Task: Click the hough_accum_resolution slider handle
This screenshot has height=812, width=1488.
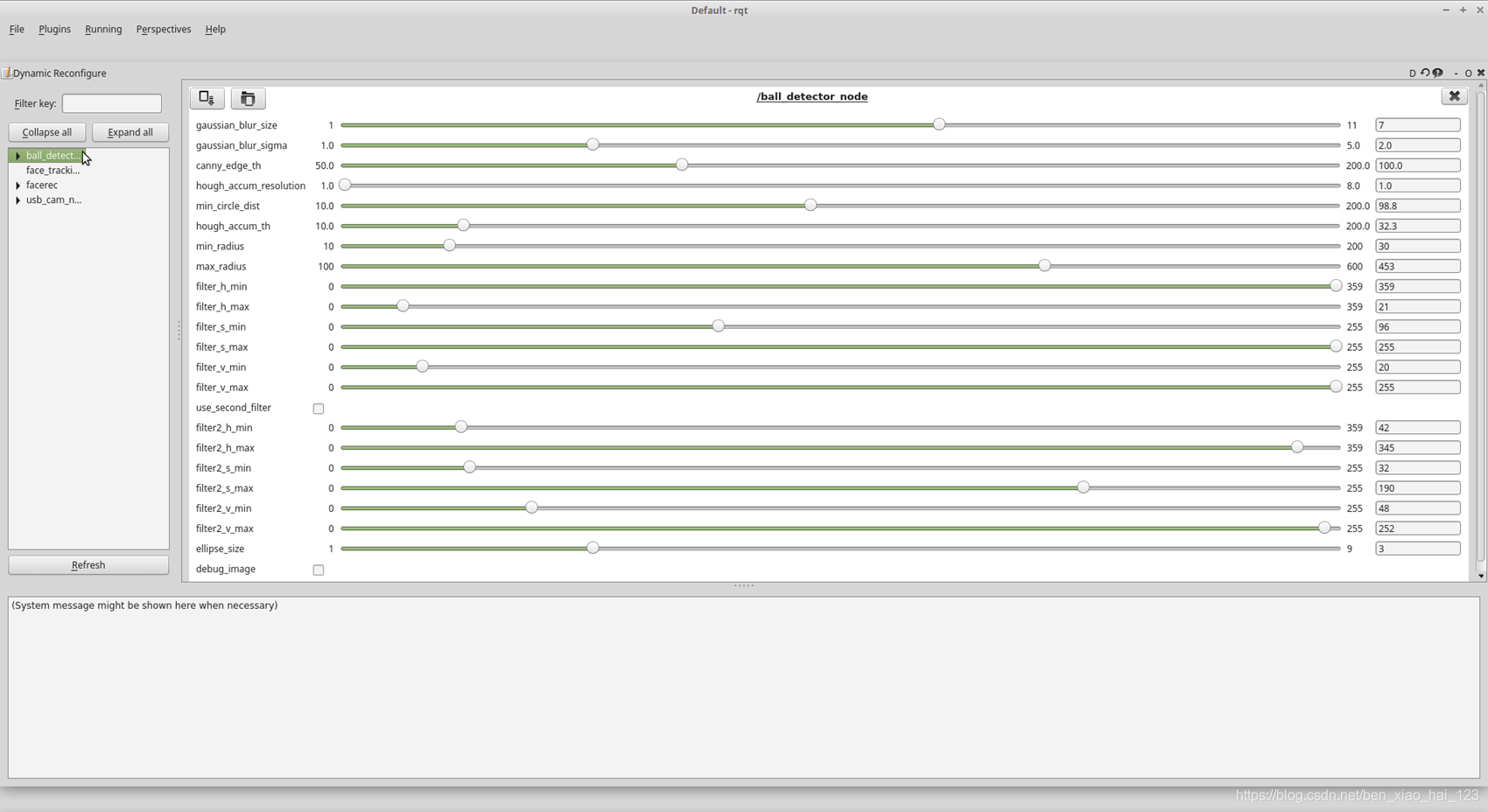Action: [x=345, y=185]
